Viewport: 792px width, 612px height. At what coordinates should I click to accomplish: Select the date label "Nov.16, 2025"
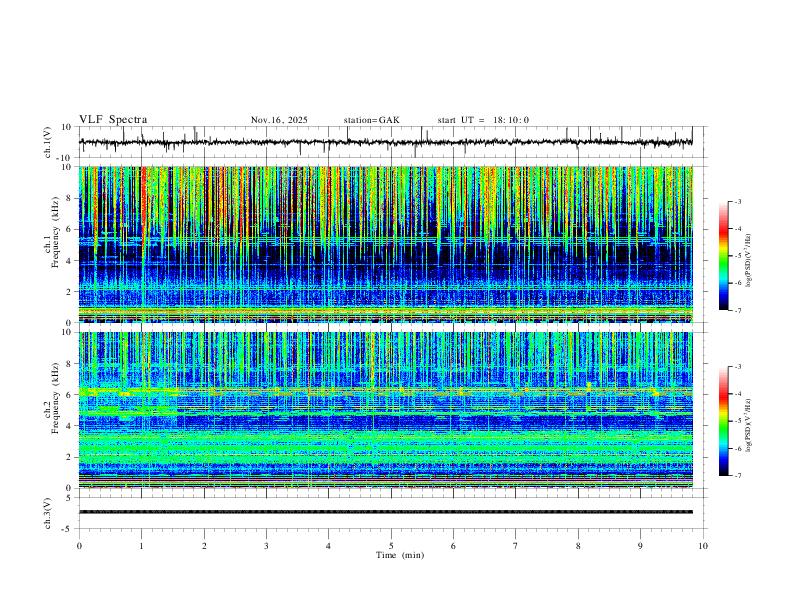pyautogui.click(x=279, y=120)
